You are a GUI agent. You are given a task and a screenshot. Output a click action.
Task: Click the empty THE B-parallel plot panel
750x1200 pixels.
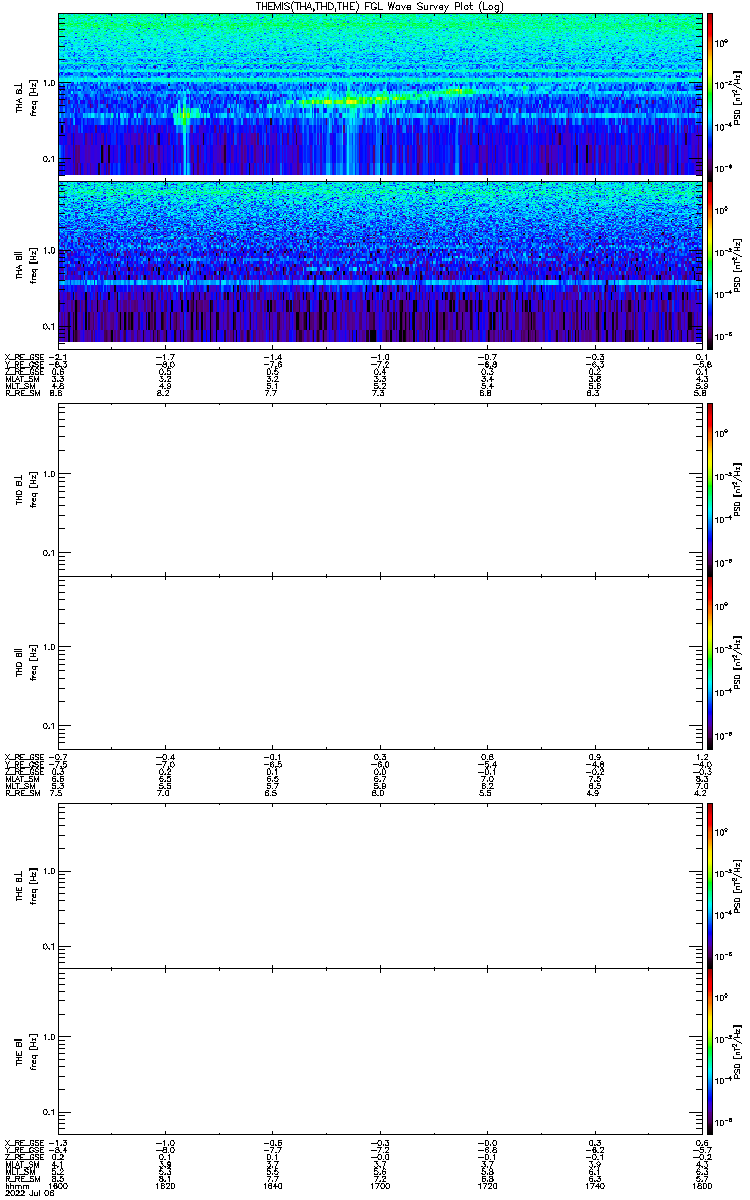pos(379,1053)
